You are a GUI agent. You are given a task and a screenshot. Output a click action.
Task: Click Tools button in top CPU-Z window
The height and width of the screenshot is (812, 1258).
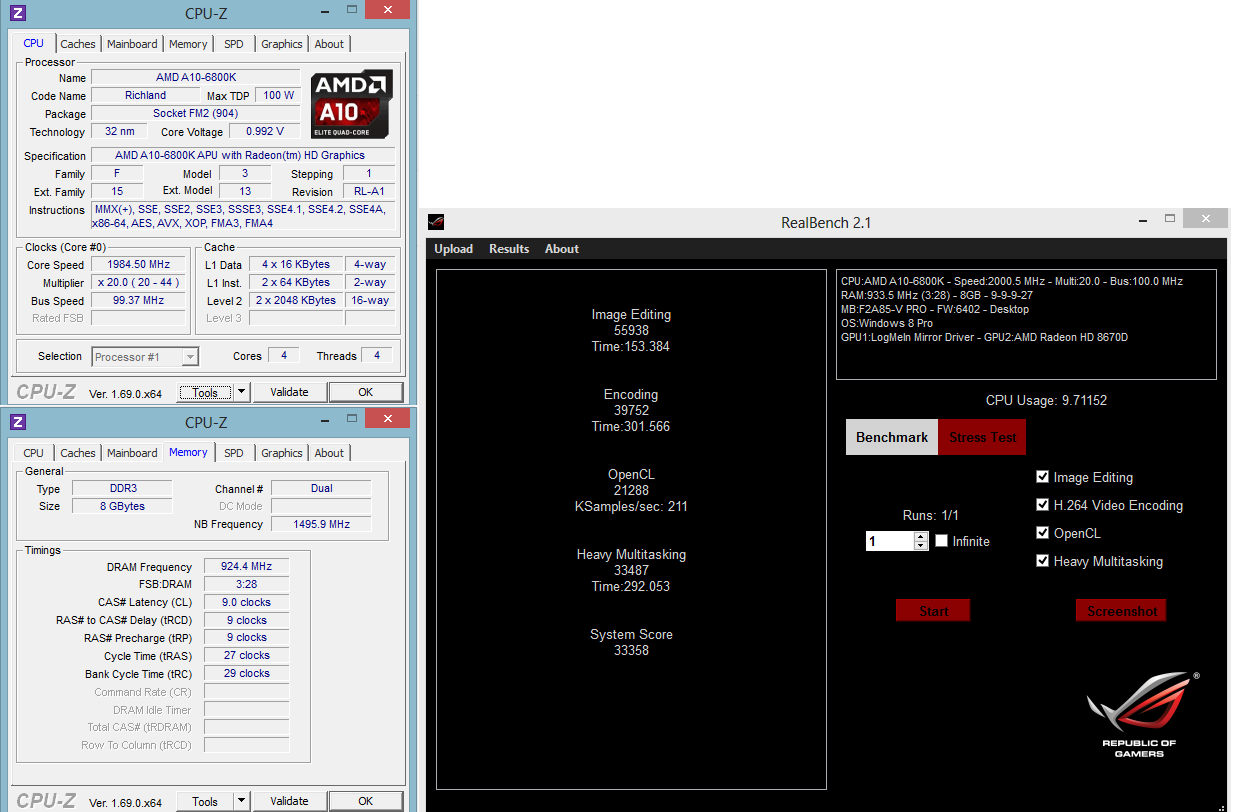(205, 393)
